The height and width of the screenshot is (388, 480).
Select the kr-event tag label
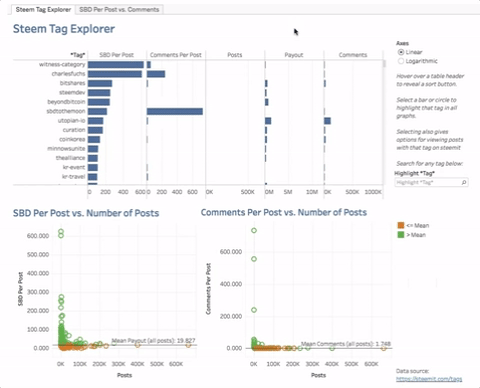(x=74, y=167)
